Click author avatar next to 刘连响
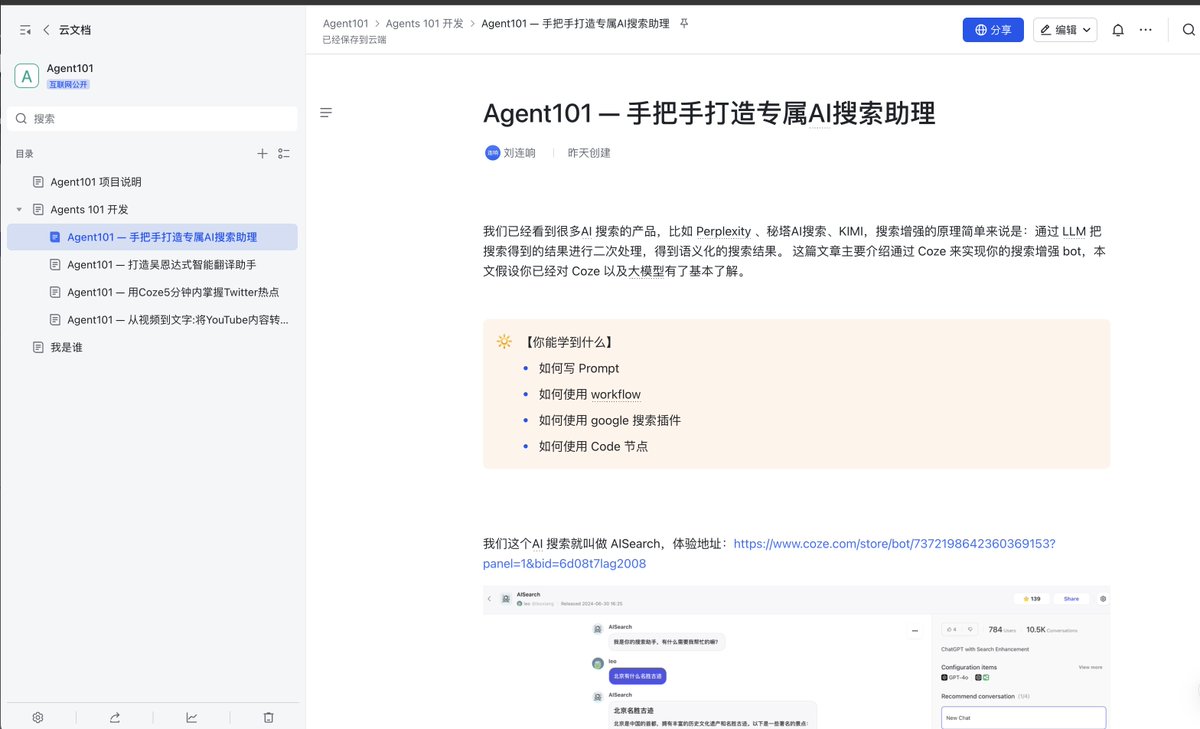Screen dimensions: 1200x729 492,153
